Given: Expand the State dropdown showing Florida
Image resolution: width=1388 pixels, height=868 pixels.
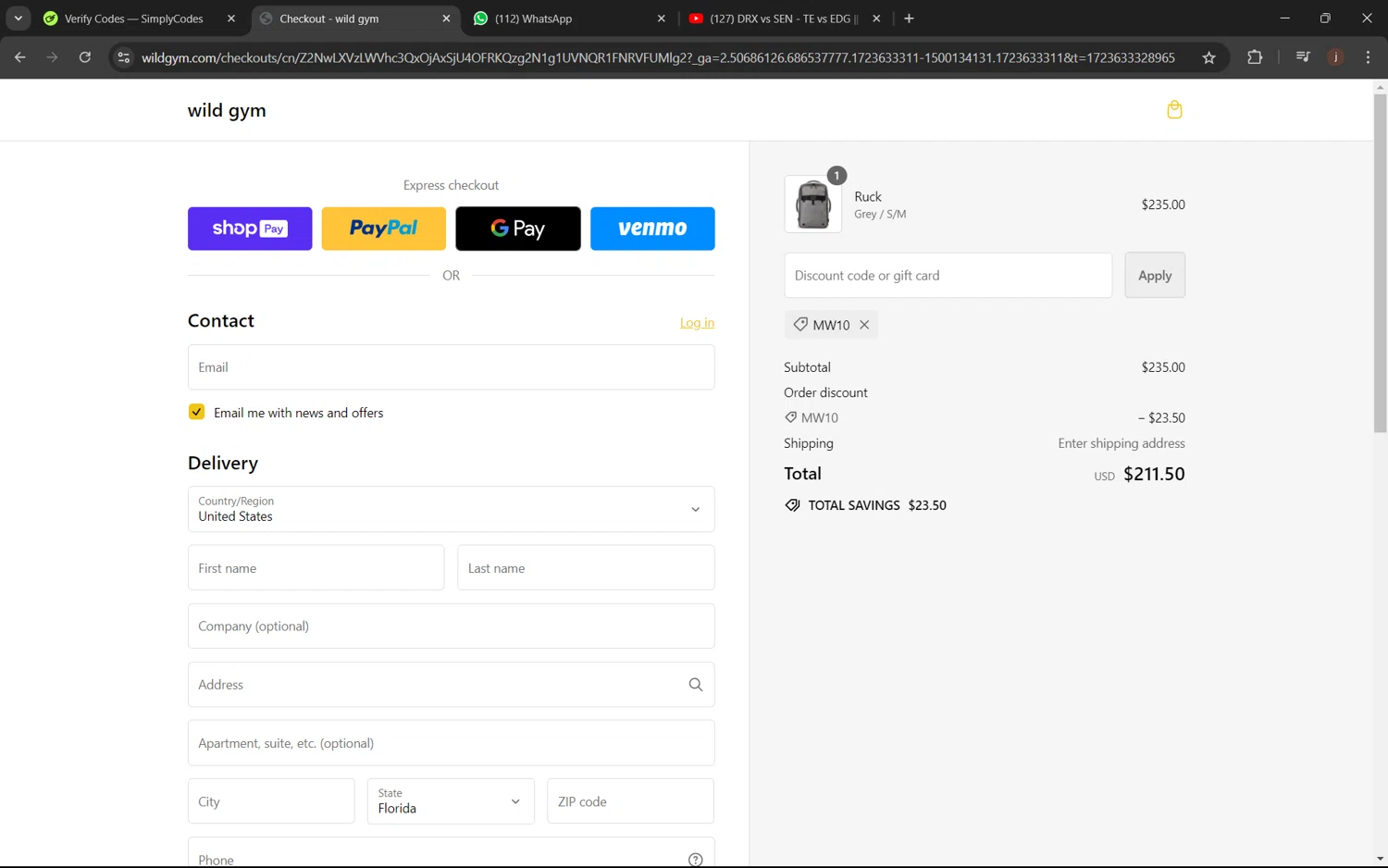Looking at the screenshot, I should tap(451, 801).
